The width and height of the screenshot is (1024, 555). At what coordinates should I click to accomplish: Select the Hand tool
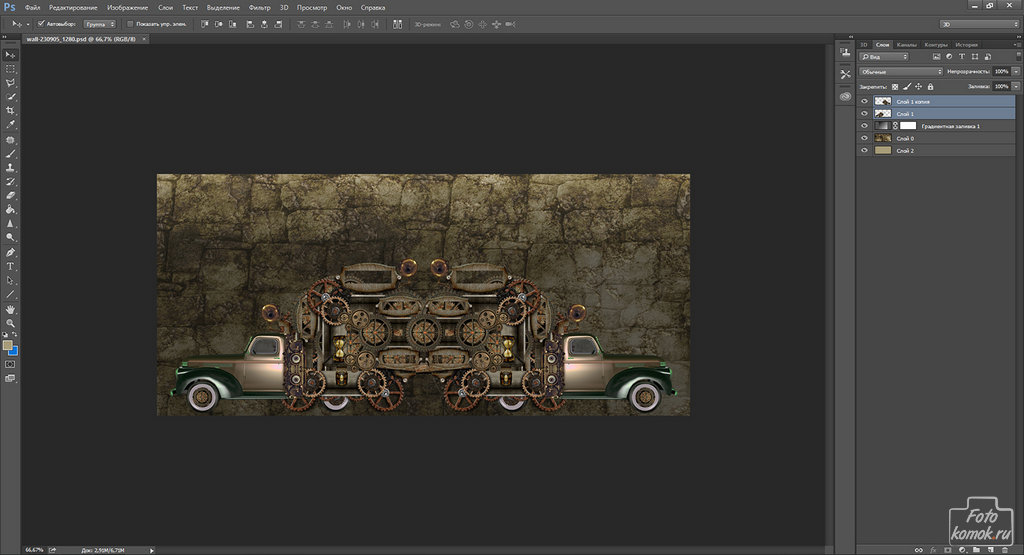(x=11, y=309)
